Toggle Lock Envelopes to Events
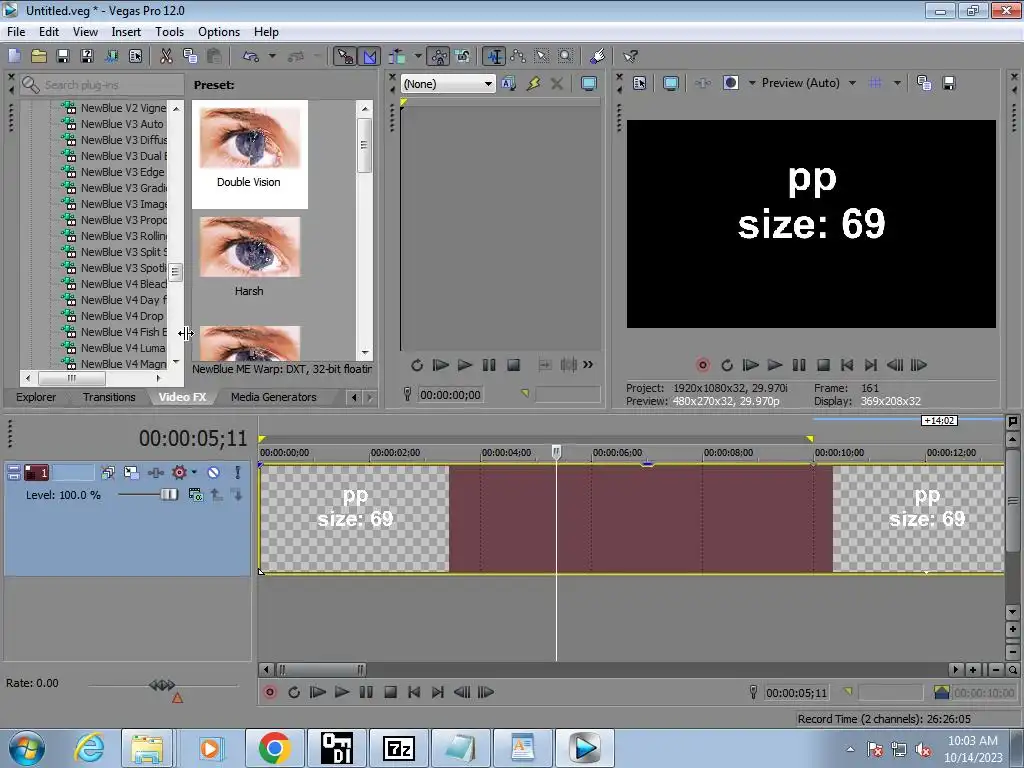 tap(439, 56)
